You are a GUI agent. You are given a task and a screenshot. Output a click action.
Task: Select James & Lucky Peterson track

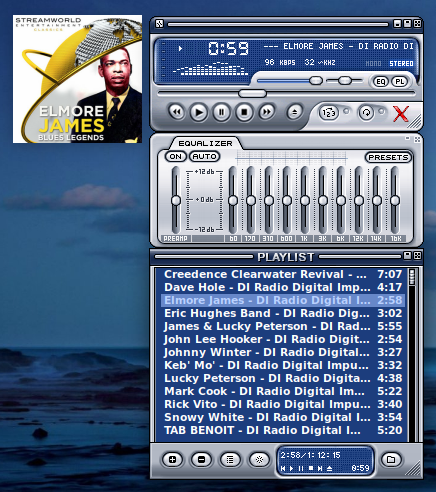[x=283, y=326]
